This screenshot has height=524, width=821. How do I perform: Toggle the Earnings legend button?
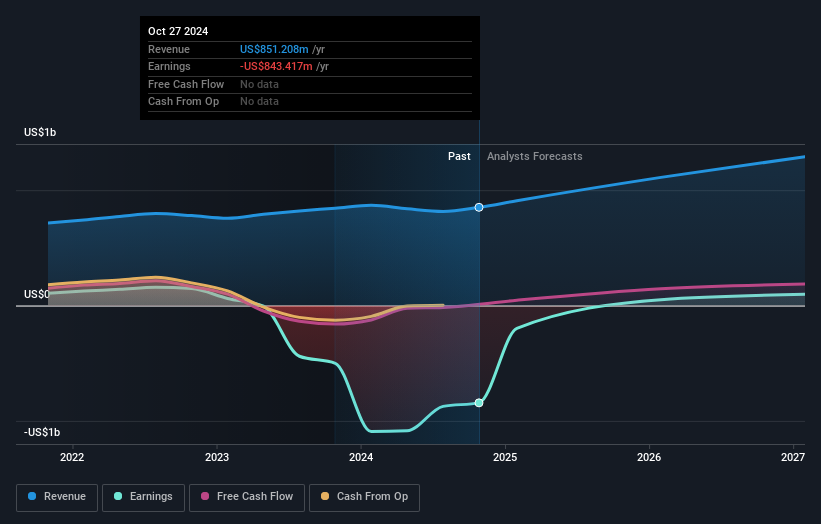point(143,497)
